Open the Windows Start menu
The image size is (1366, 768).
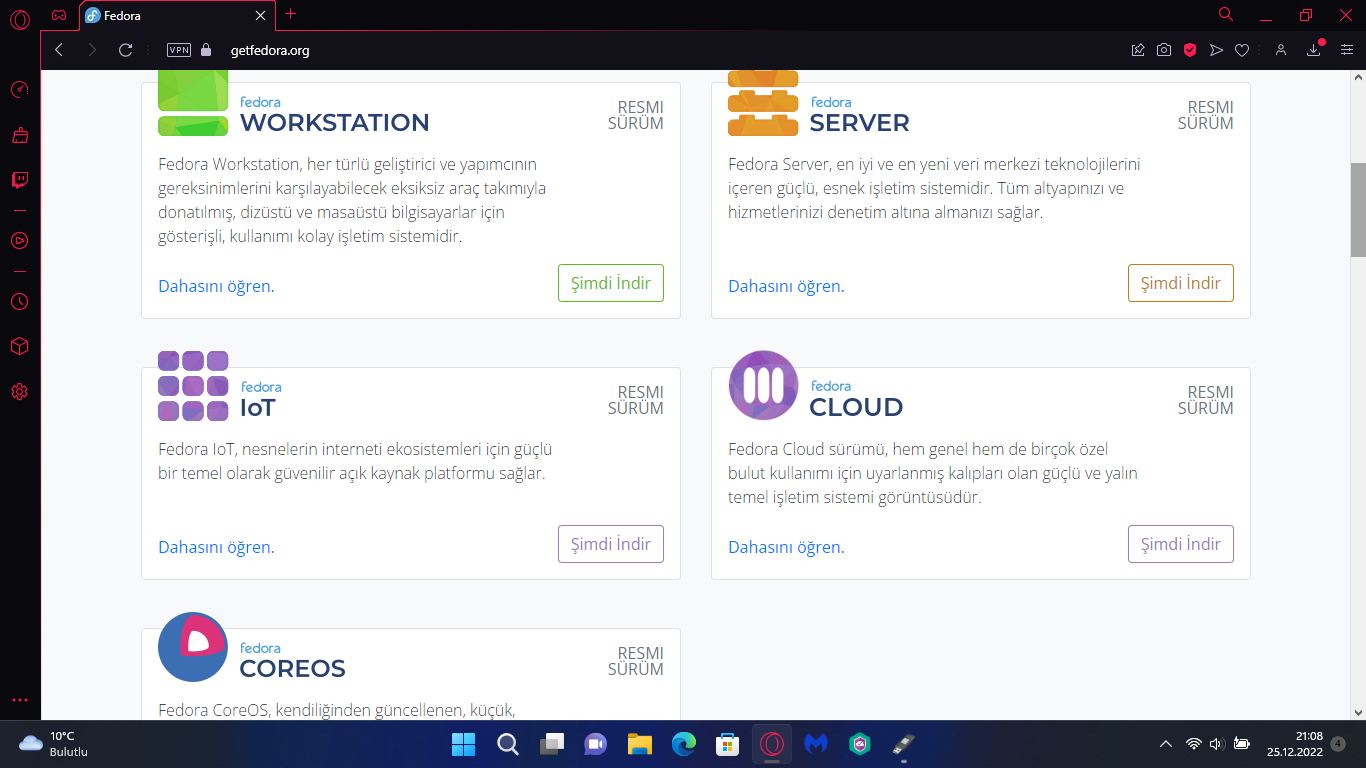[464, 744]
